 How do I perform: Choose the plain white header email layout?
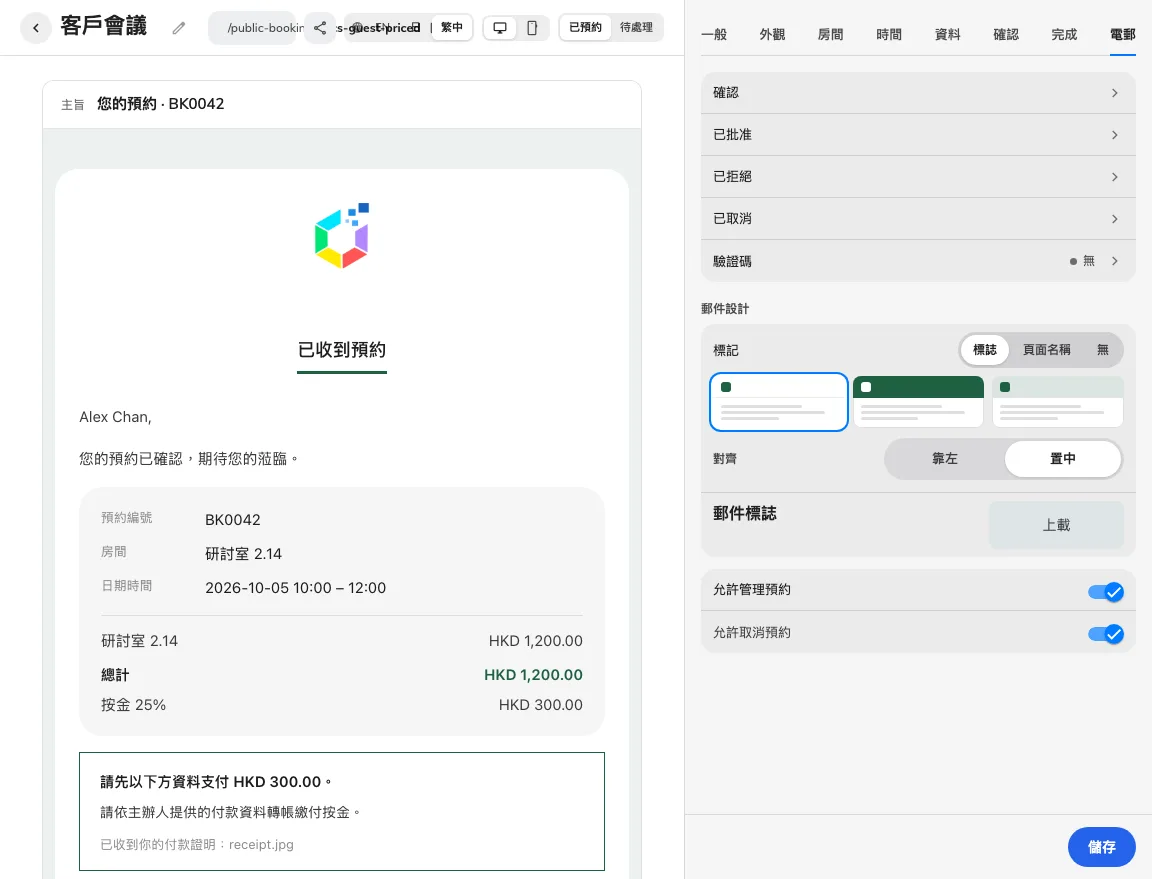pos(779,401)
